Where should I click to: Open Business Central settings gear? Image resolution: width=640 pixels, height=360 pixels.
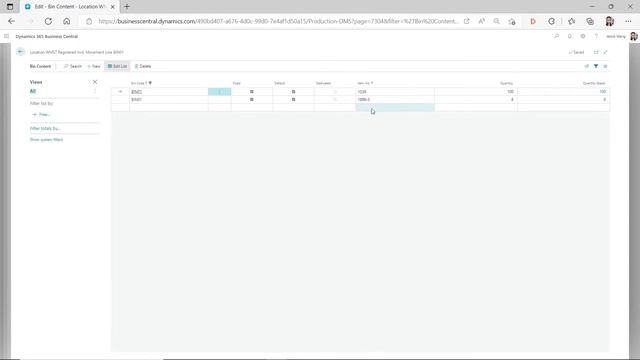583,36
